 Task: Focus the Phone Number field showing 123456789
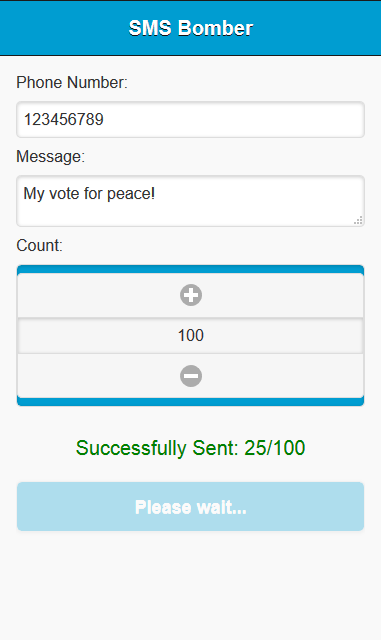point(190,120)
